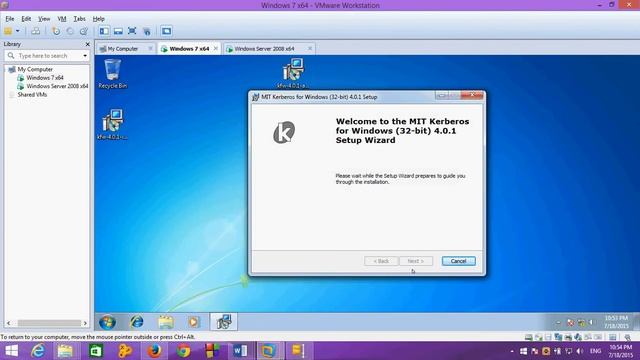Show hidden guest tray icons arrow
The width and height of the screenshot is (640, 360).
(x=558, y=323)
